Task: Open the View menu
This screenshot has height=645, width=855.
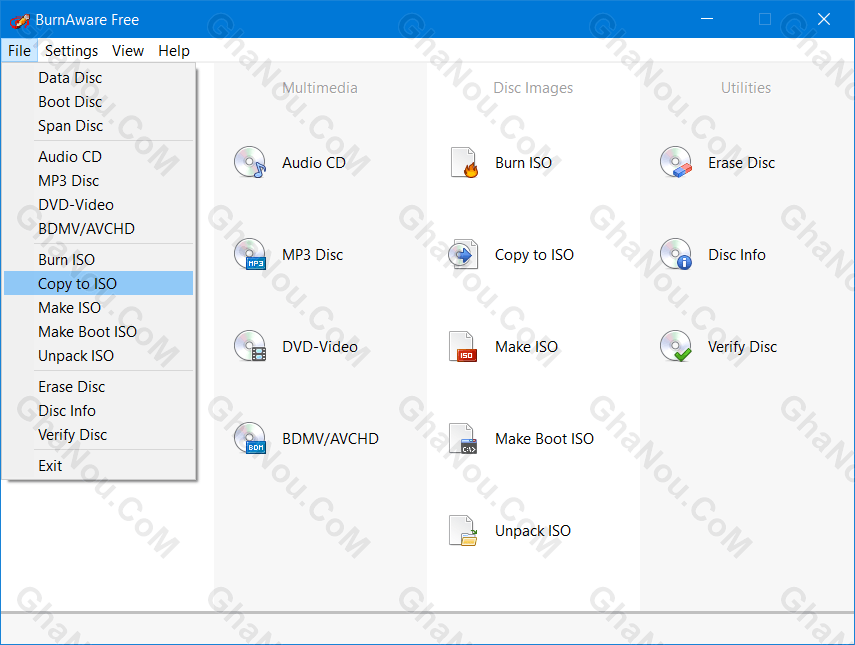Action: point(128,51)
